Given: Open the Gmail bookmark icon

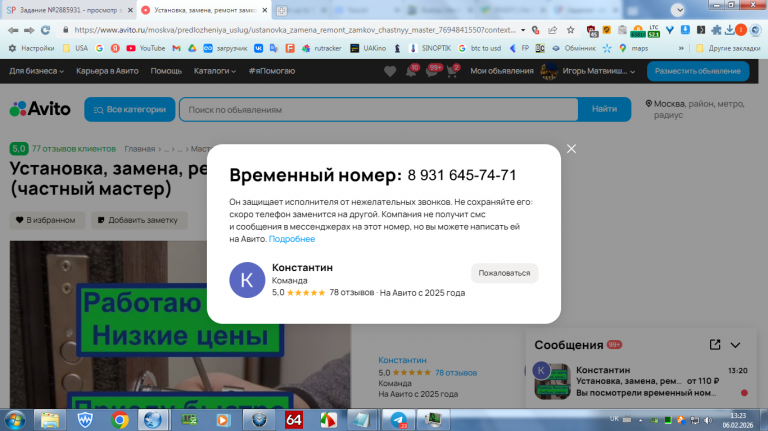Looking at the screenshot, I should coord(176,48).
